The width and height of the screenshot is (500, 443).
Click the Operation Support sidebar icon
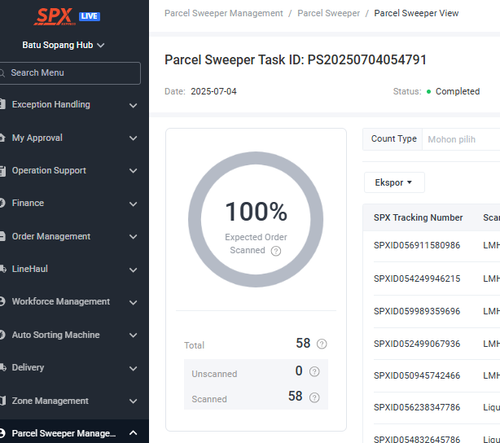coord(2,171)
